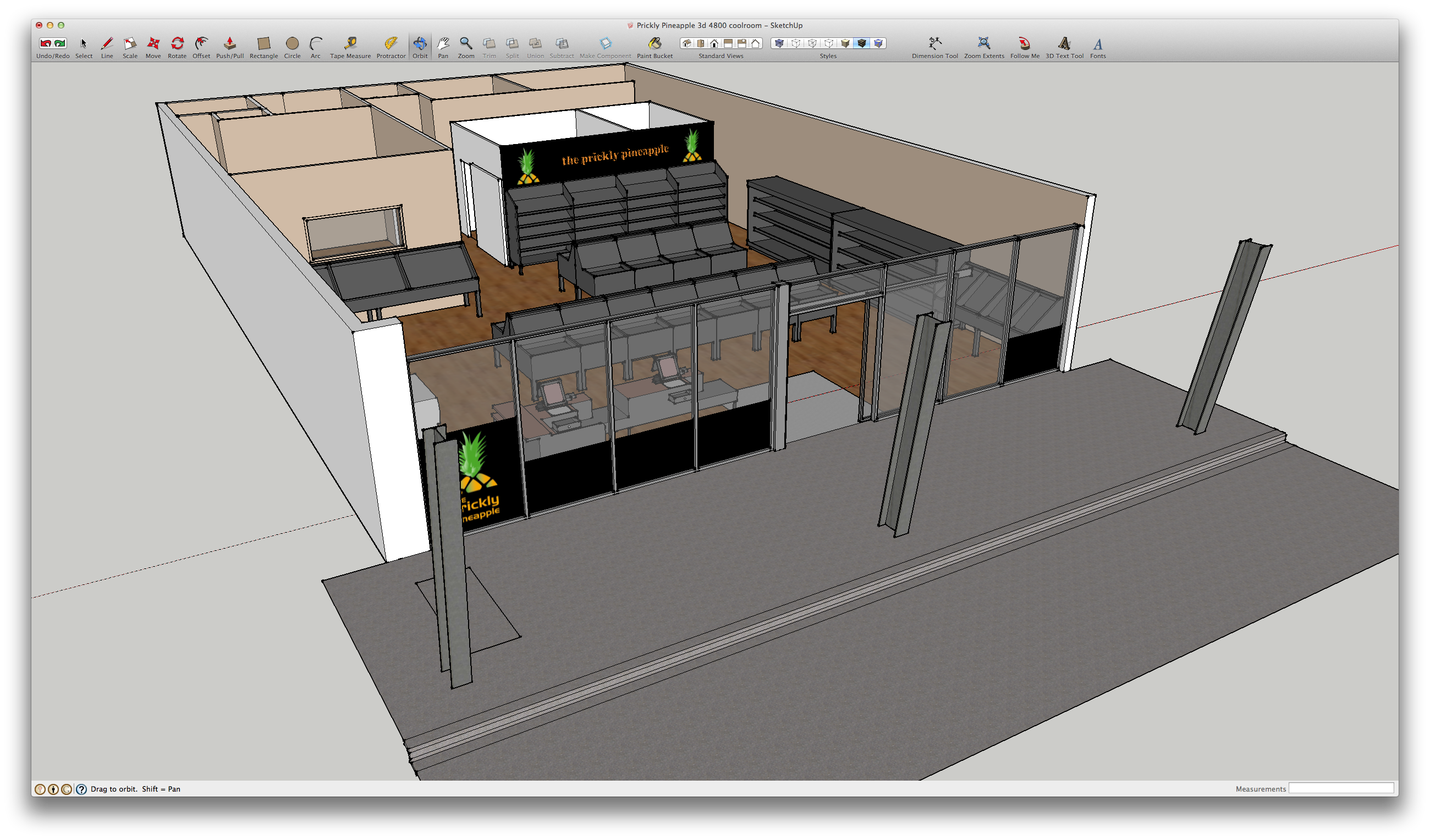Open the 3D Text Tool
Image resolution: width=1430 pixels, height=840 pixels.
click(1064, 43)
